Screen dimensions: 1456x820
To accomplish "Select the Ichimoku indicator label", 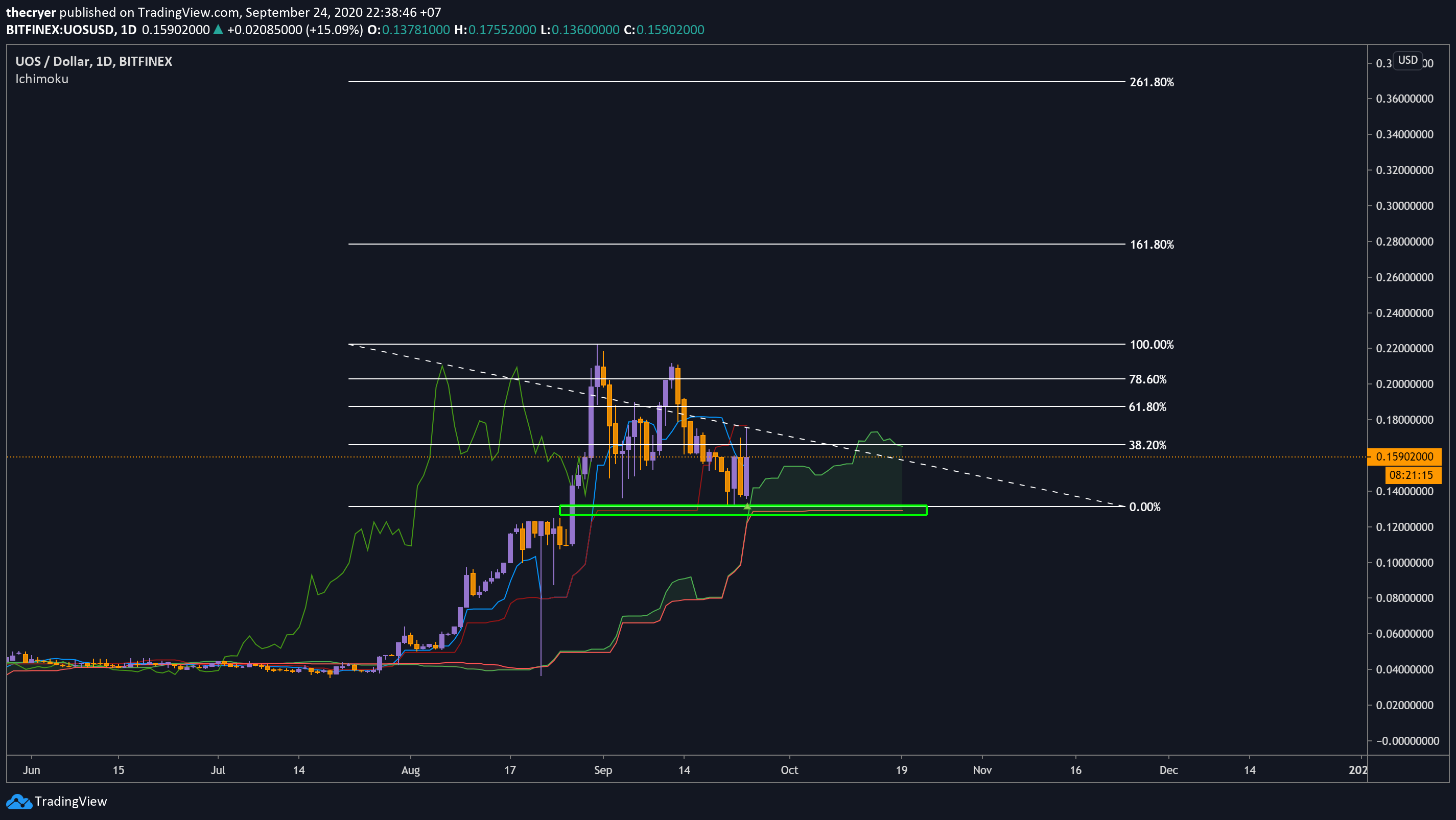I will 42,79.
